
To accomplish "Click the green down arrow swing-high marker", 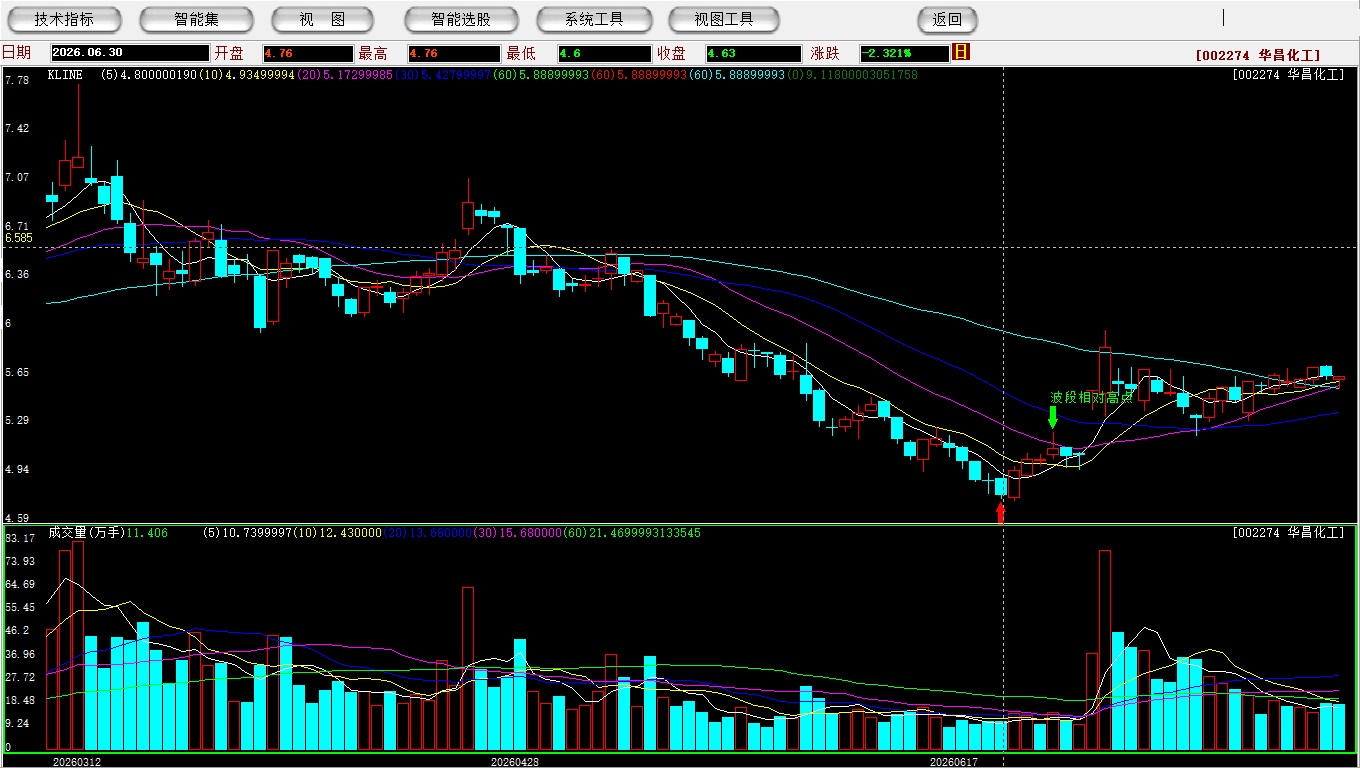I will (1053, 417).
